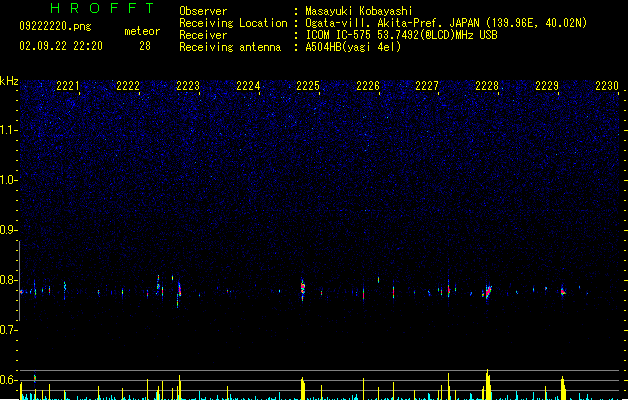Image resolution: width=629 pixels, height=400 pixels.
Task: Click the 2226 time marker
Action: point(368,86)
